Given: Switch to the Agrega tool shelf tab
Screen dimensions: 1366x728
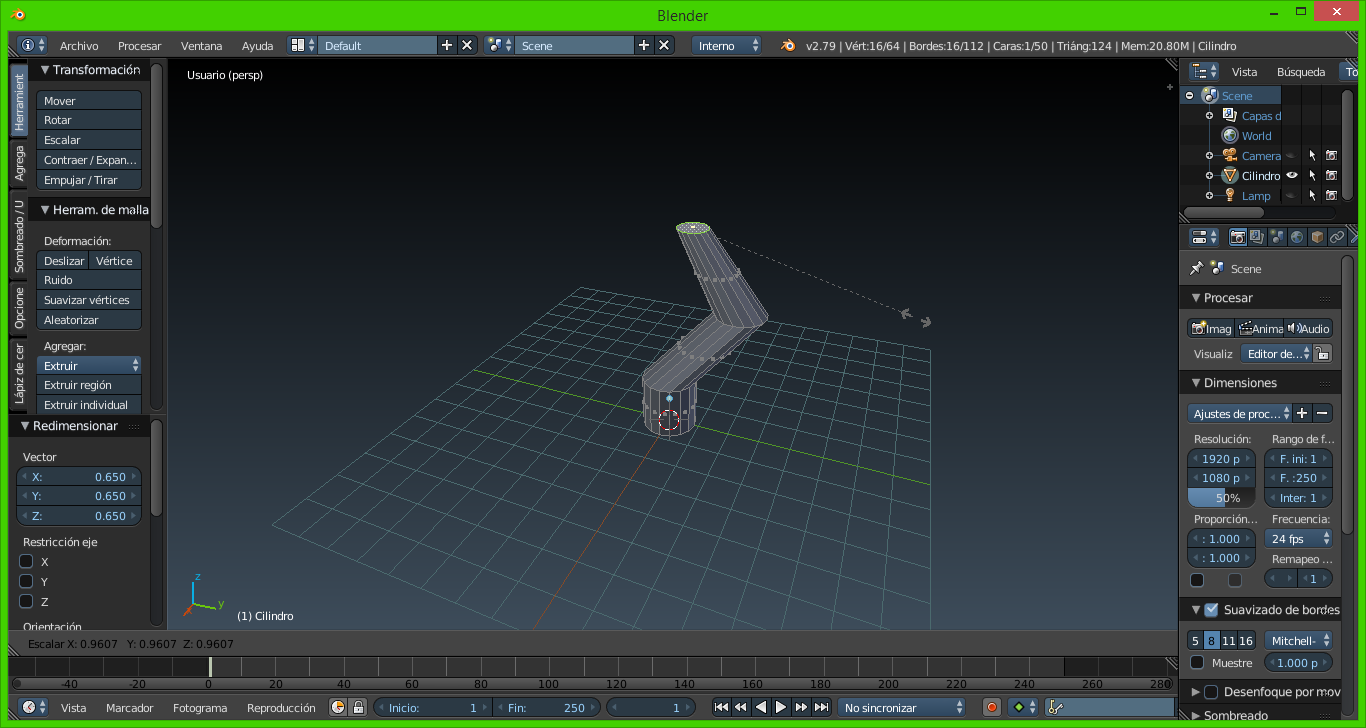Looking at the screenshot, I should [18, 163].
